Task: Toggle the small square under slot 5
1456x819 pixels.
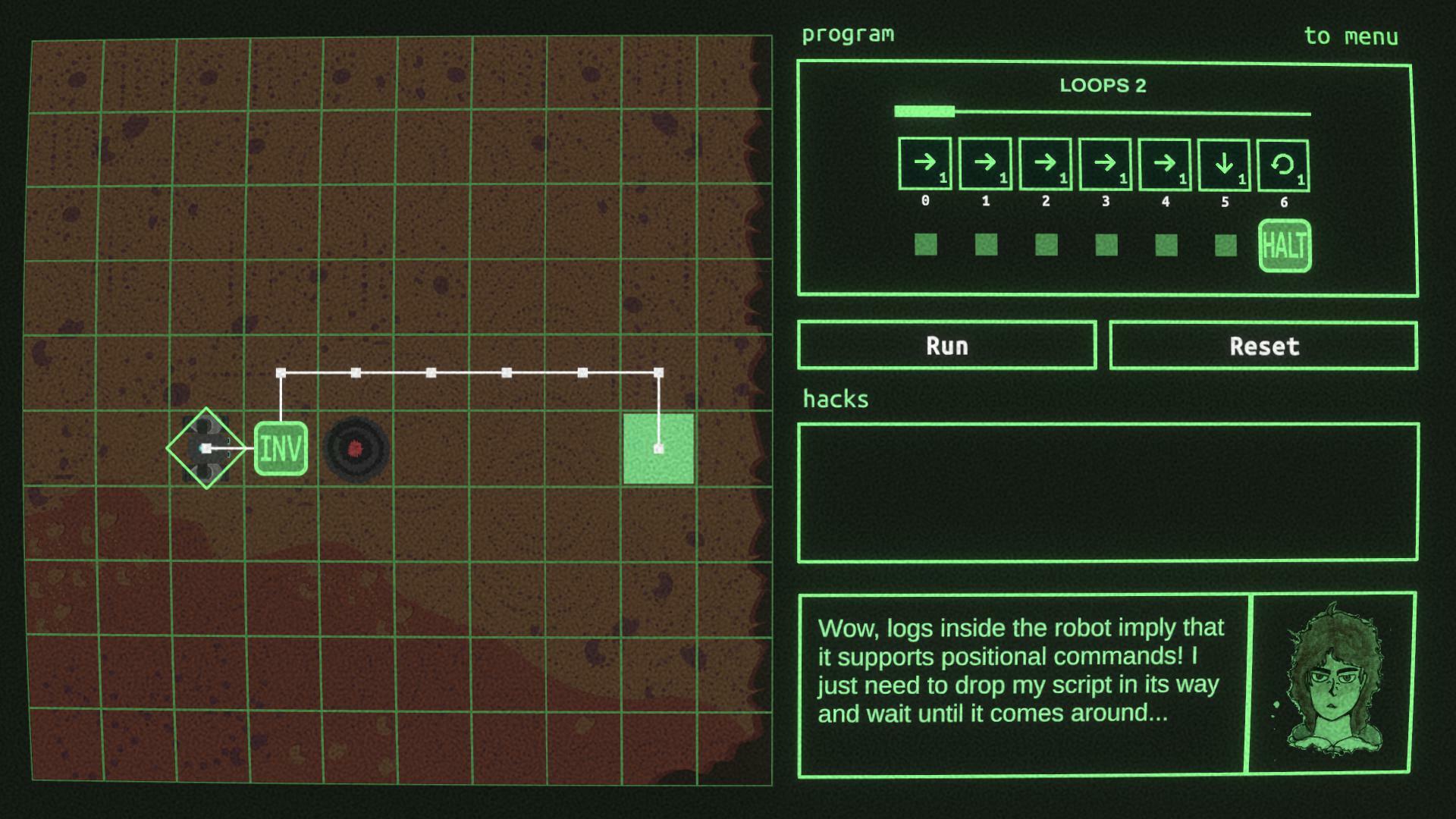Action: click(x=1225, y=245)
